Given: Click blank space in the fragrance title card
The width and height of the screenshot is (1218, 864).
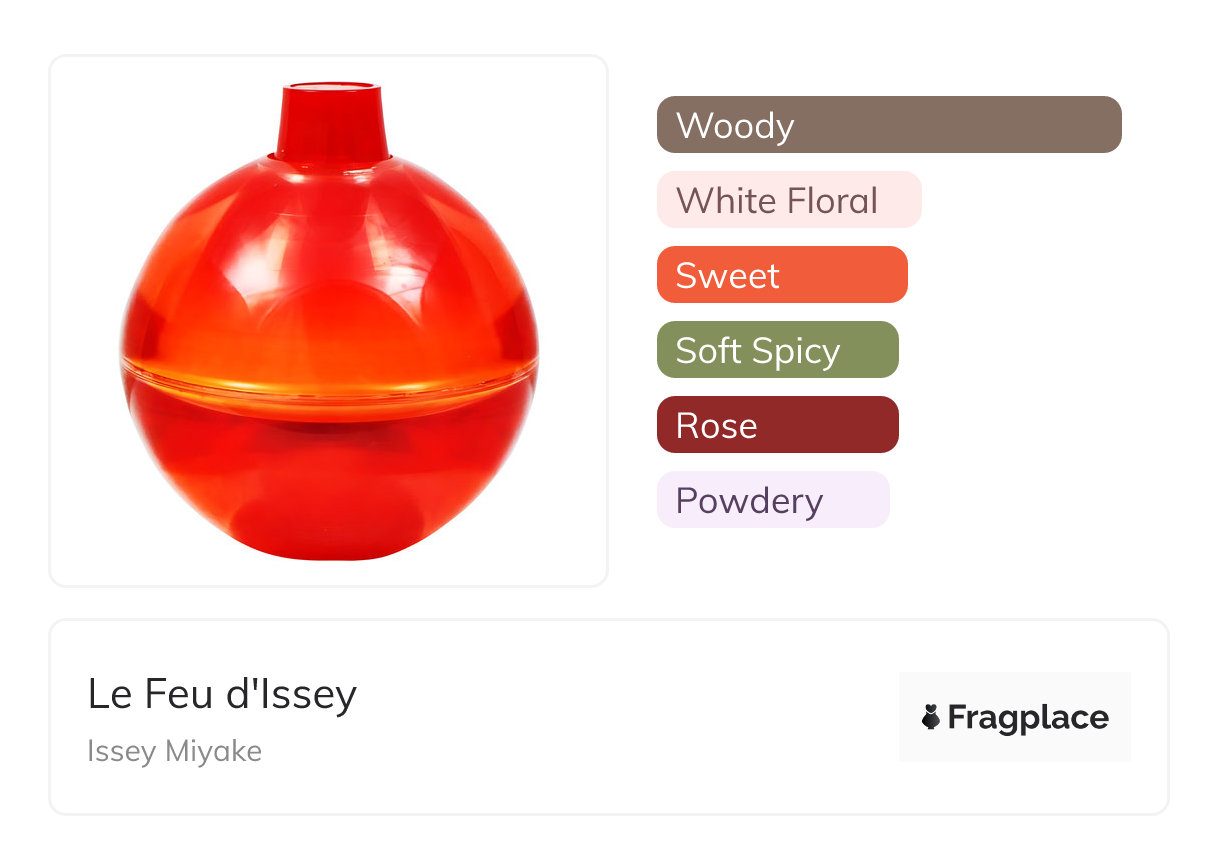Looking at the screenshot, I should (x=620, y=720).
